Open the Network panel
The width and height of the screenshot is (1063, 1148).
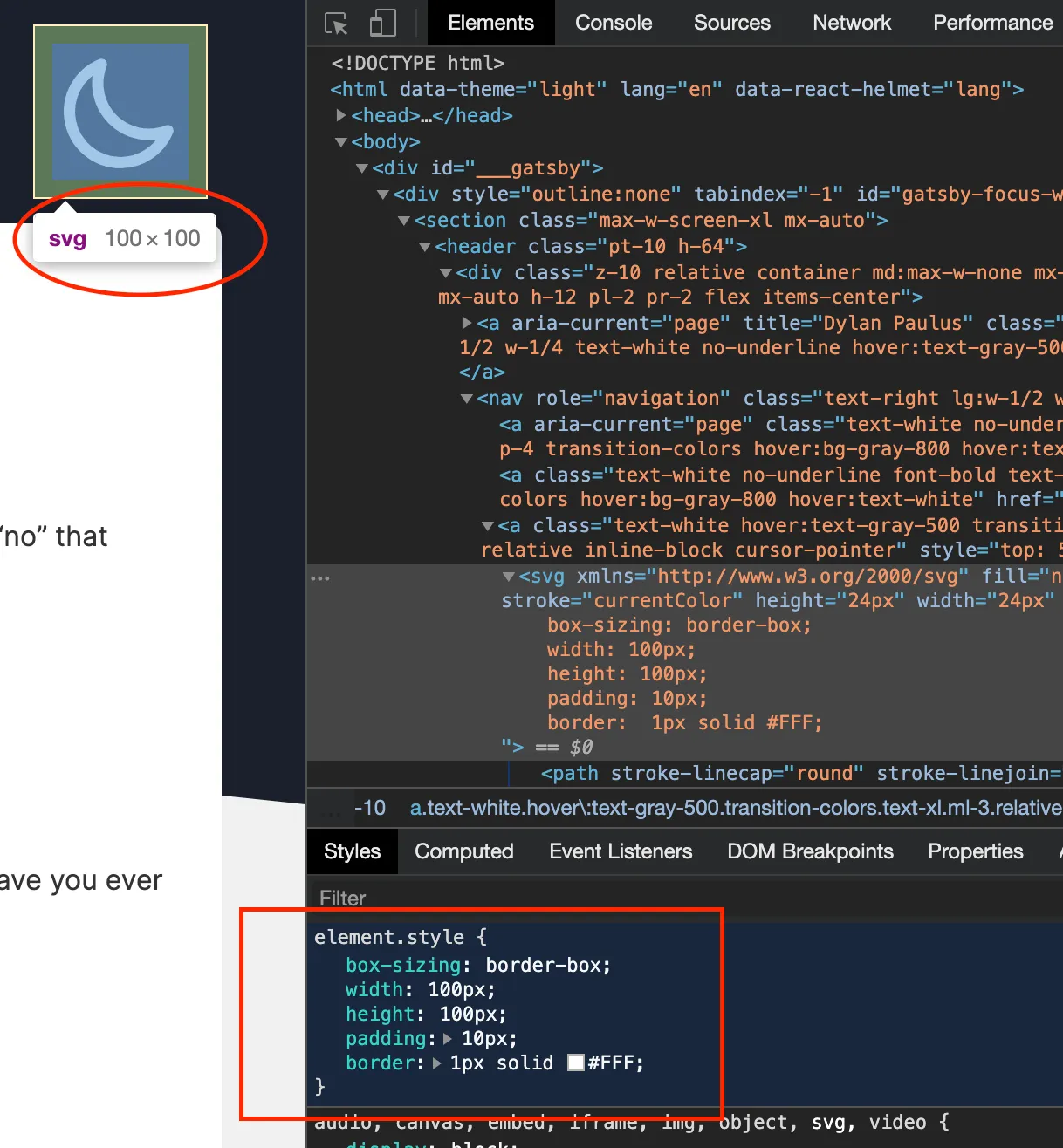[x=851, y=23]
